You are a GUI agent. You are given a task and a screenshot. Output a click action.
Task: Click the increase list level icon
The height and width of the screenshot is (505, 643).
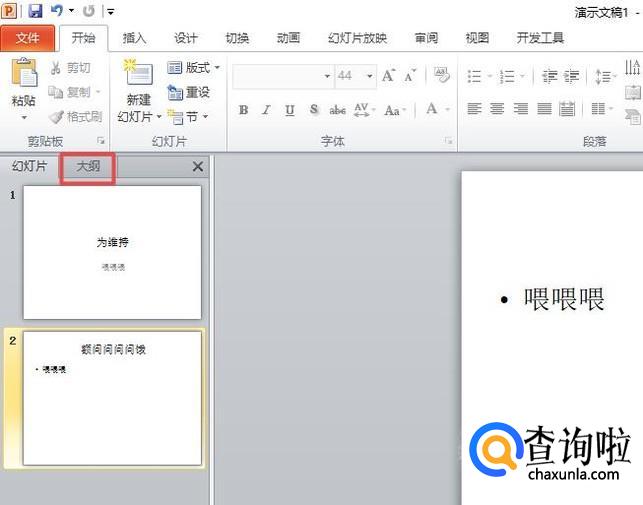pos(571,76)
